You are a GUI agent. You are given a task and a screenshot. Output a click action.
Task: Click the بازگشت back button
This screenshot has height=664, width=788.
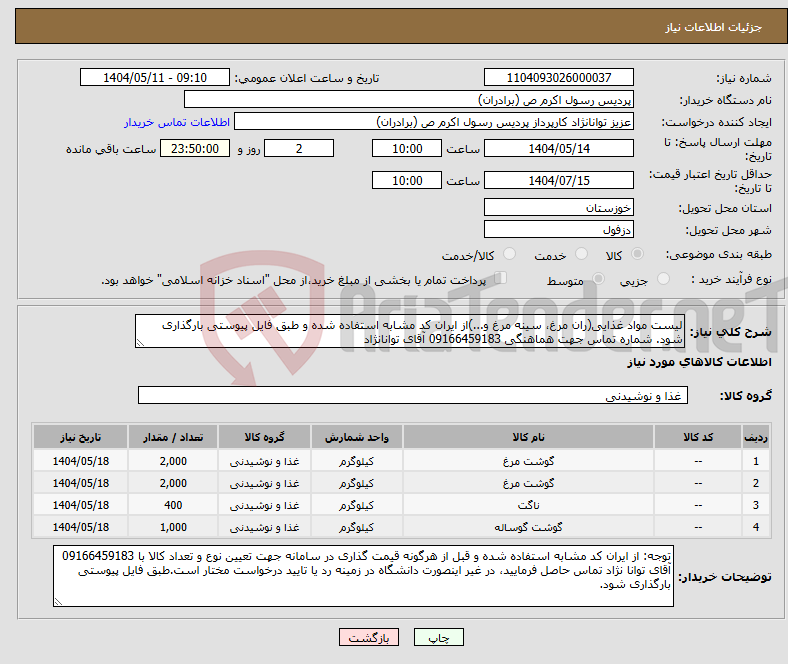[x=369, y=637]
